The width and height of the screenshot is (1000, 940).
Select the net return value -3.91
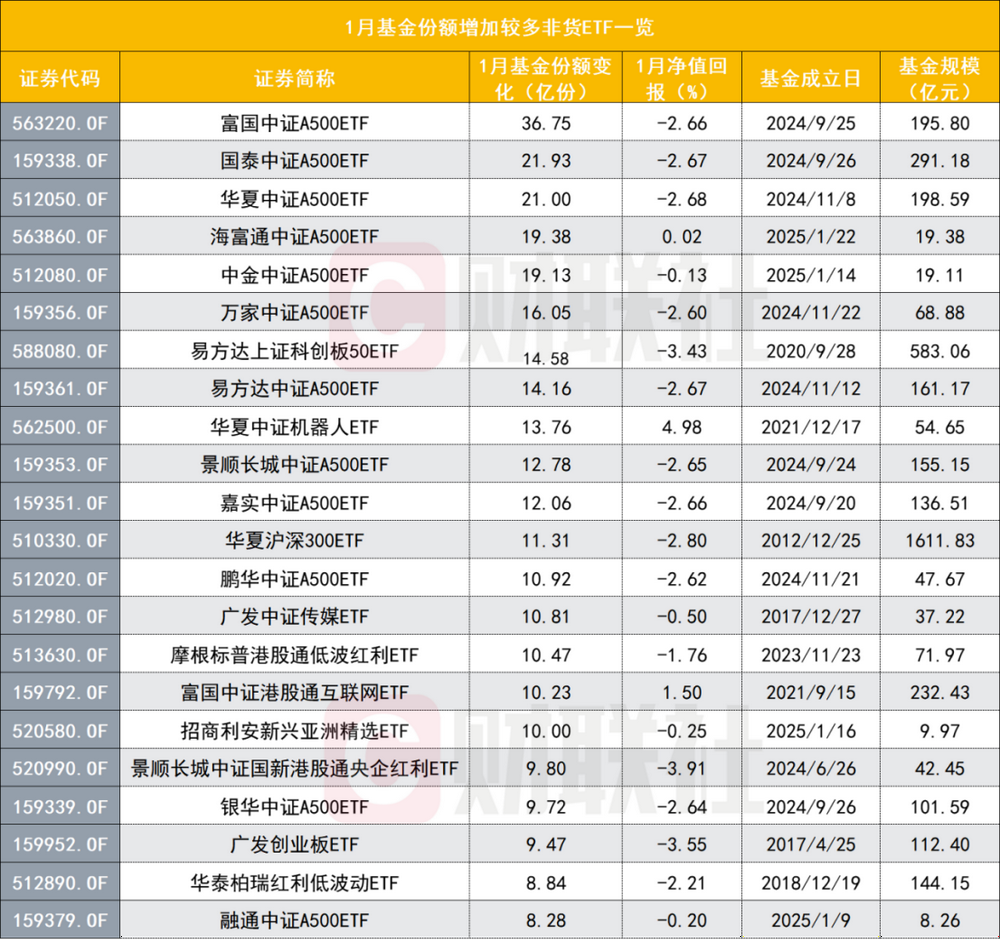click(682, 768)
